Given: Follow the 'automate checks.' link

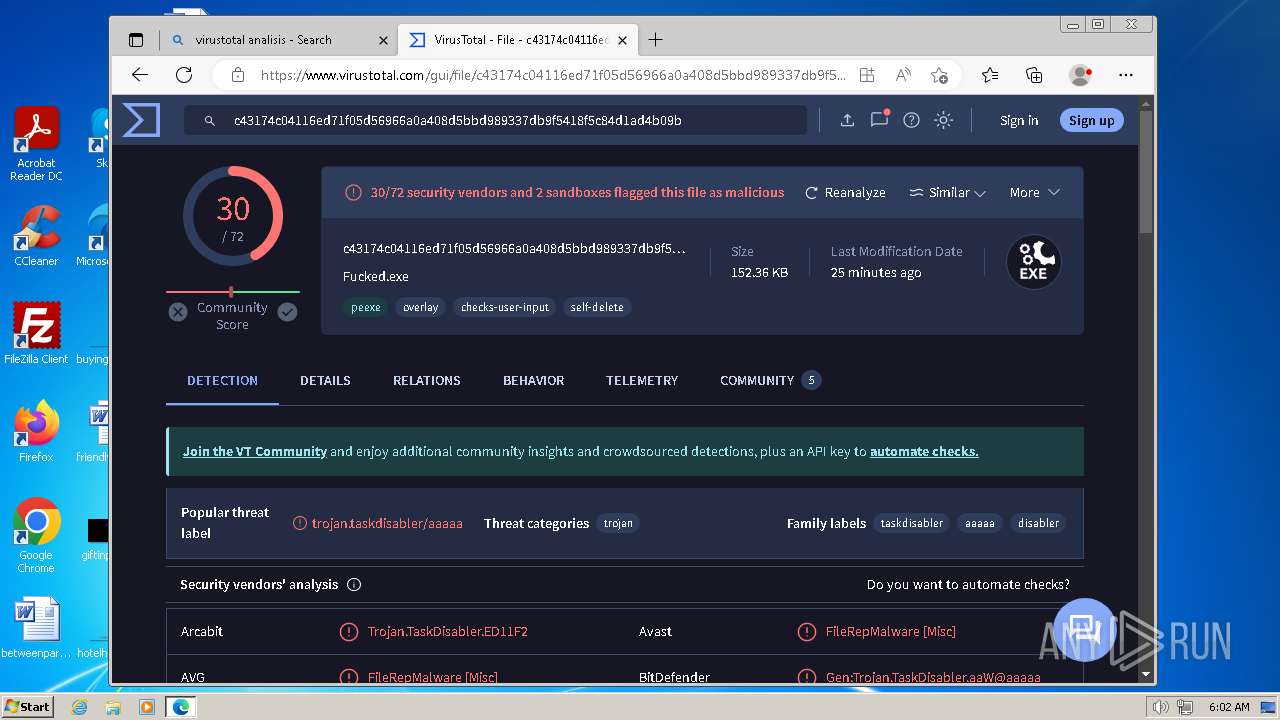Looking at the screenshot, I should pyautogui.click(x=924, y=451).
